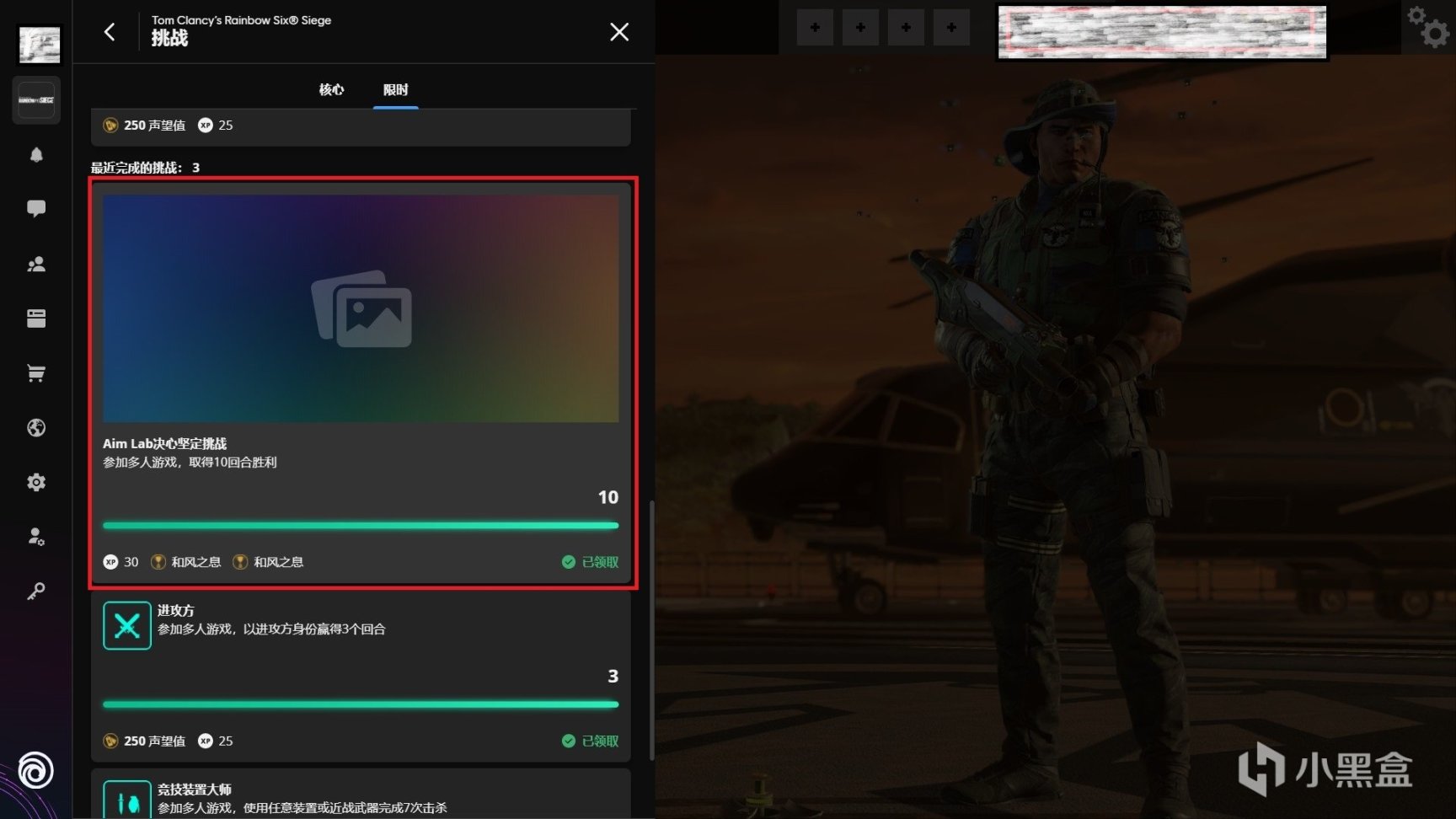Open the news card icon in sidebar
Image resolution: width=1456 pixels, height=819 pixels.
[x=36, y=318]
